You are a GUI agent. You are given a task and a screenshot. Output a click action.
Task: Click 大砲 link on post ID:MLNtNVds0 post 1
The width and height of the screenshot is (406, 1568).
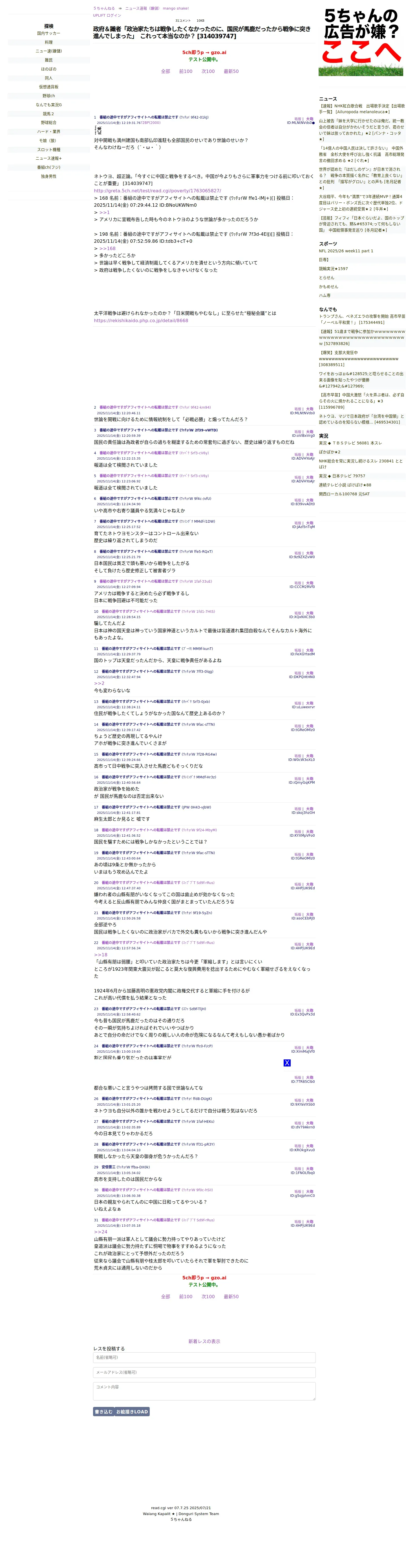click(x=310, y=119)
